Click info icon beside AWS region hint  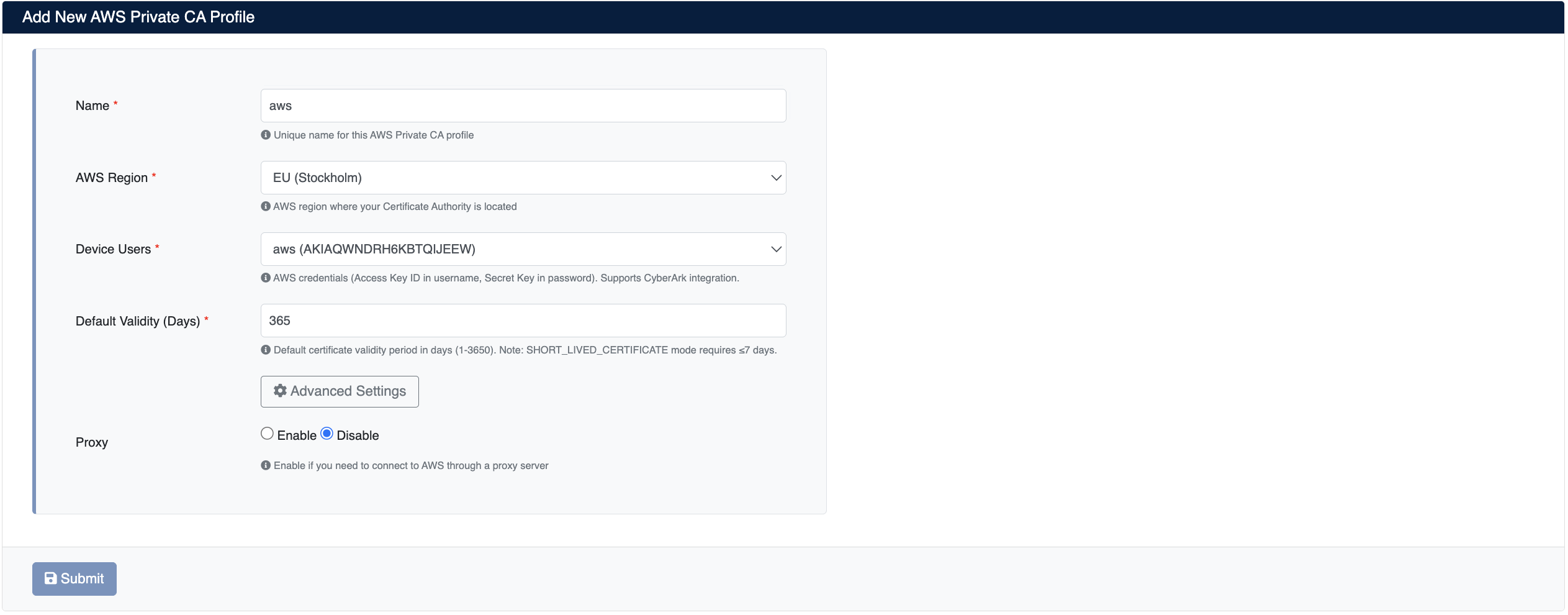(x=266, y=206)
